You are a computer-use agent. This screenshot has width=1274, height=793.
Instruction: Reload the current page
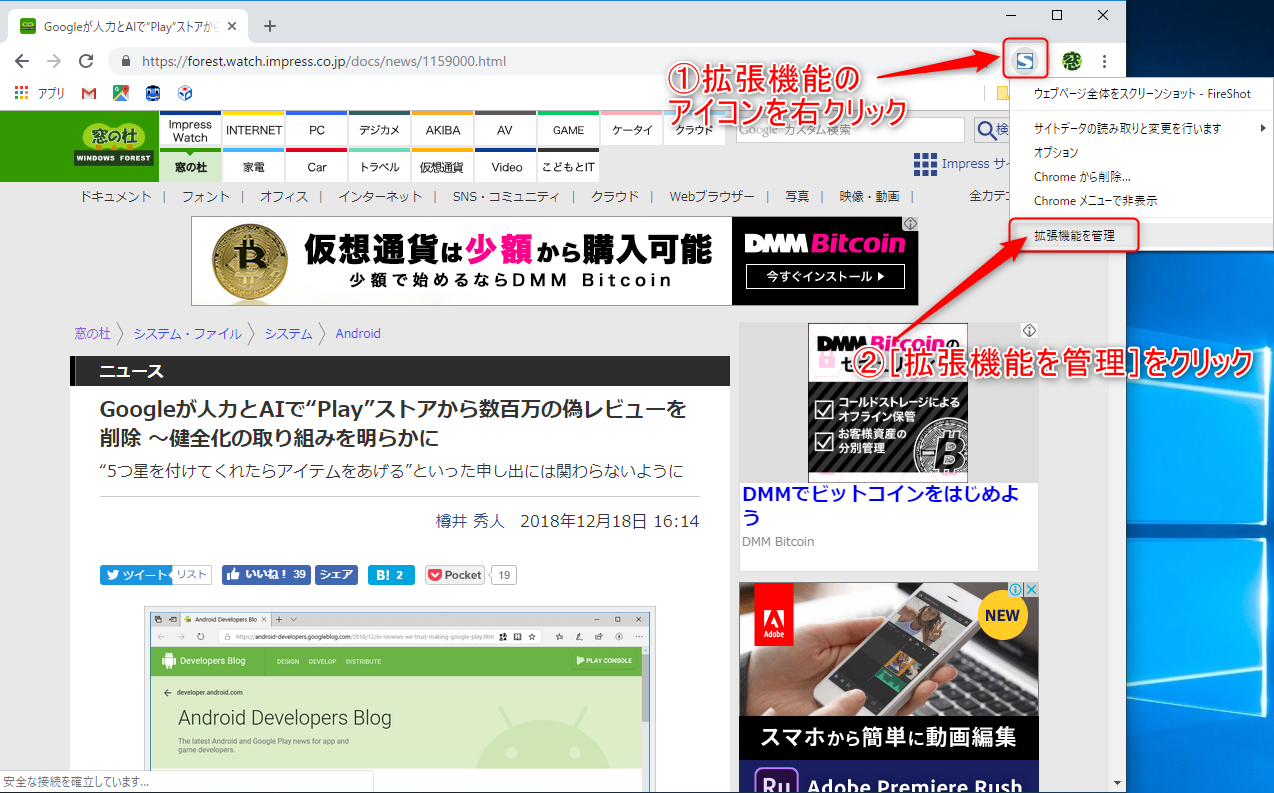pyautogui.click(x=86, y=60)
